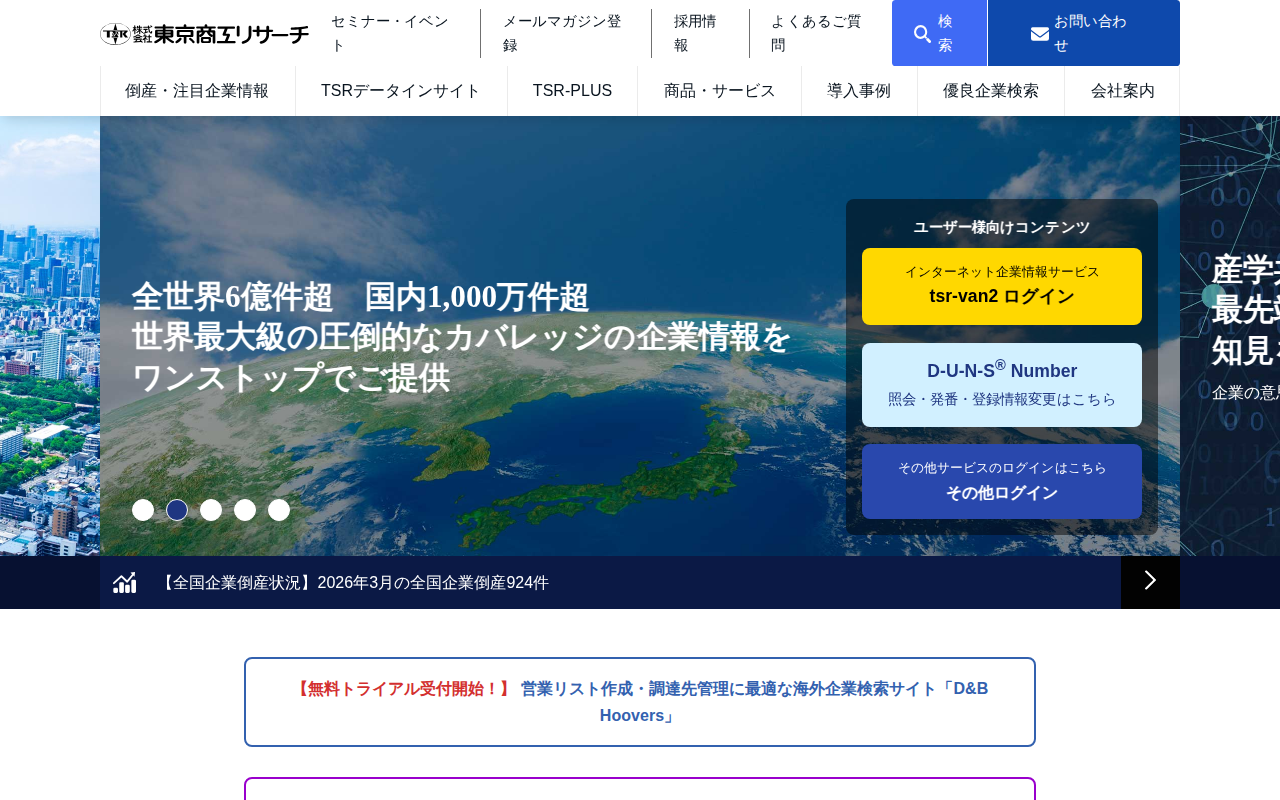
Task: Open the 商品・サービス menu
Action: pos(720,91)
